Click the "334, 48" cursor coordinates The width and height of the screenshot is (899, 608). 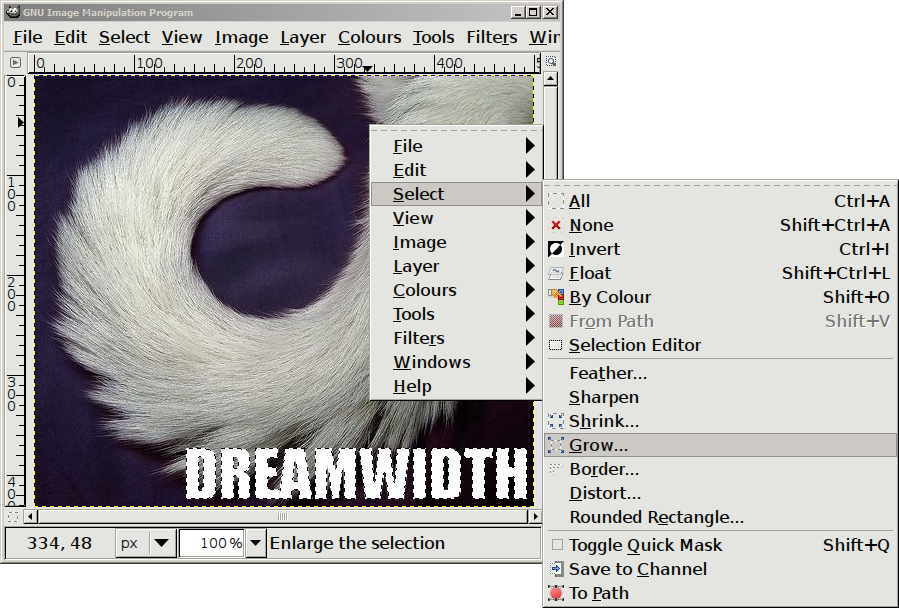[x=59, y=543]
